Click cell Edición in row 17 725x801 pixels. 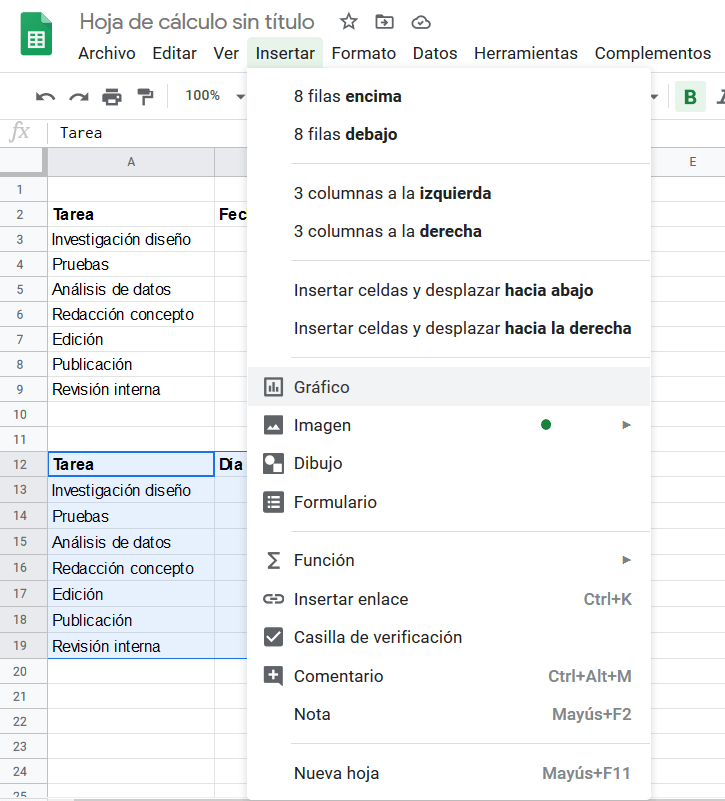(131, 594)
